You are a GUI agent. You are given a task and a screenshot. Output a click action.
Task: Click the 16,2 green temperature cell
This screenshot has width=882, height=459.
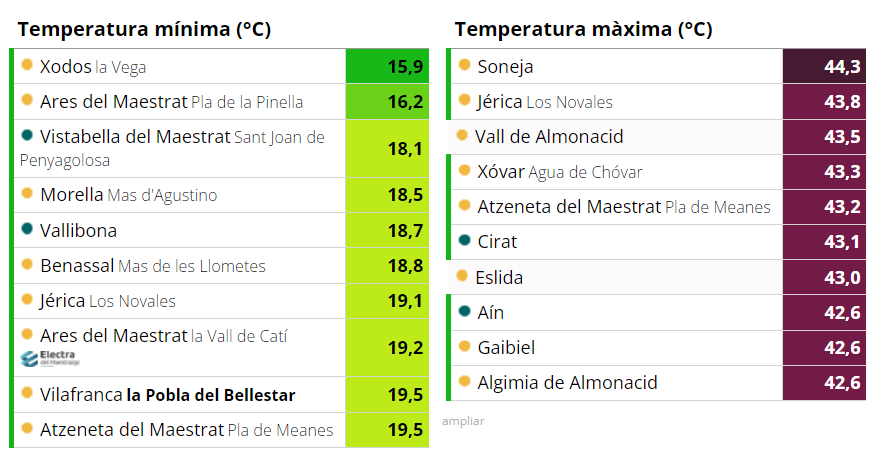point(387,102)
